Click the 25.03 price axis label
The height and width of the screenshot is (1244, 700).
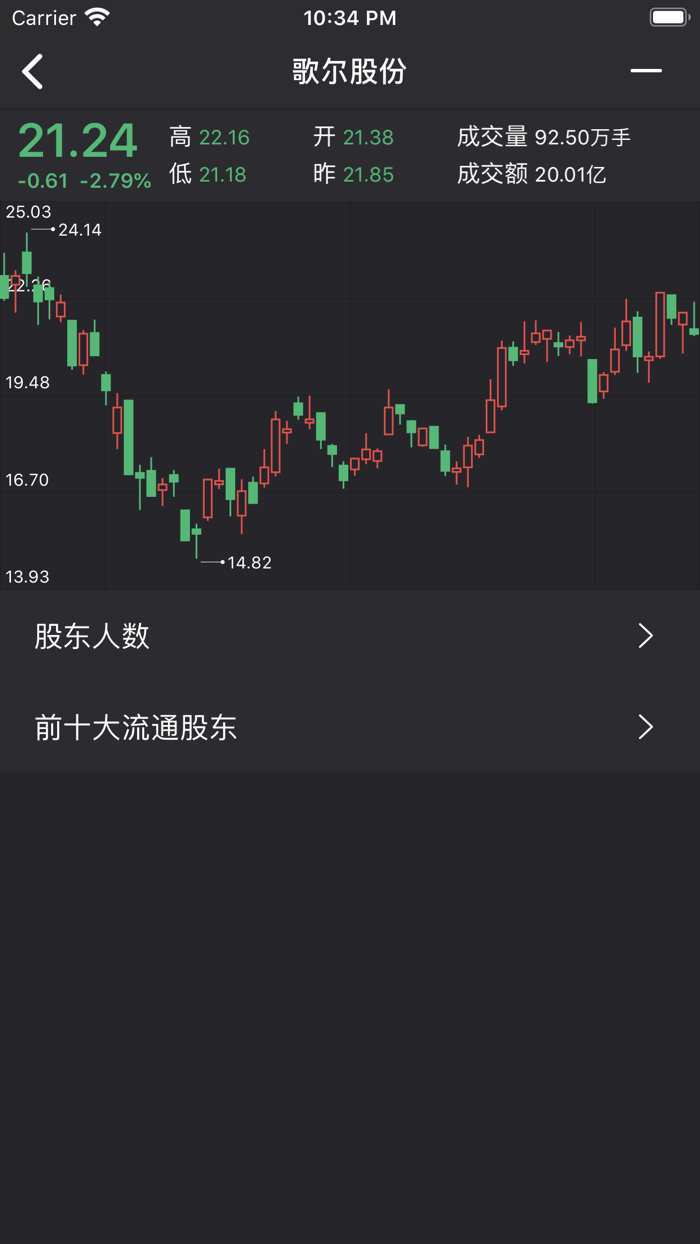26,211
